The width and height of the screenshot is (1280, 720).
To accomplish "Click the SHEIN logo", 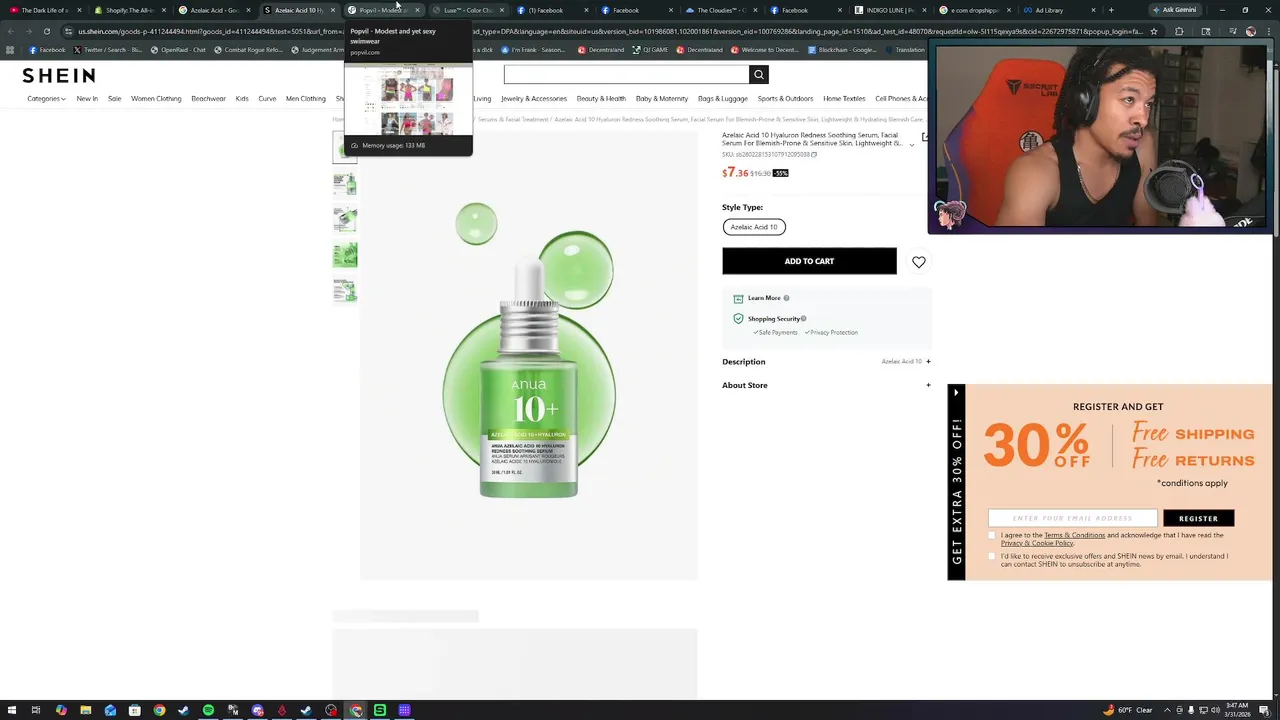I will click(59, 75).
